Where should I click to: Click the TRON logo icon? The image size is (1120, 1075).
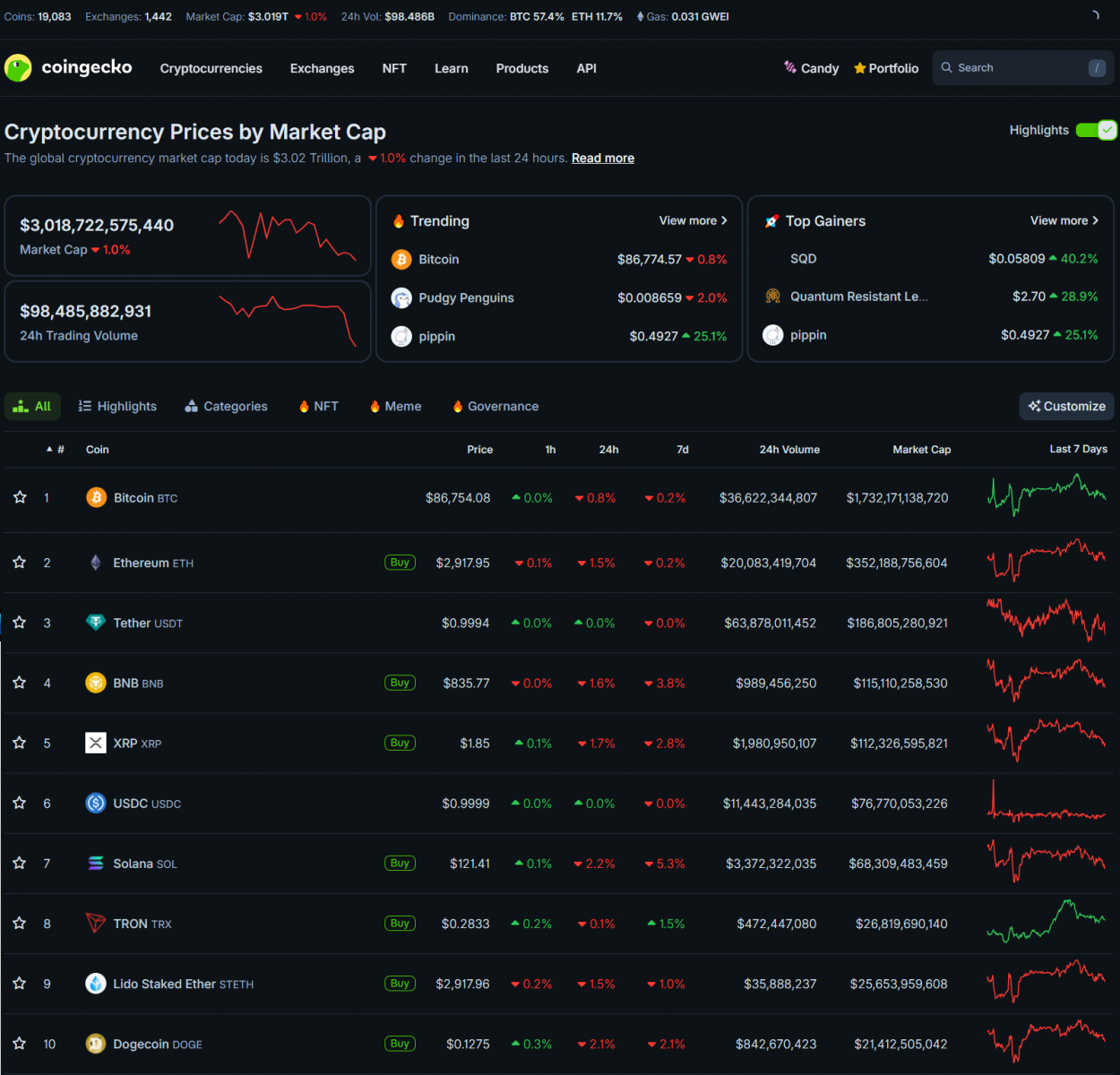pyautogui.click(x=96, y=924)
